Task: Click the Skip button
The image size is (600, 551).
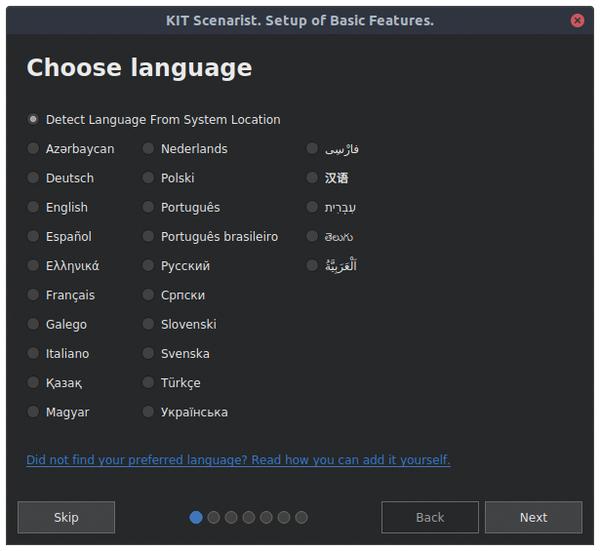Action: (x=66, y=517)
